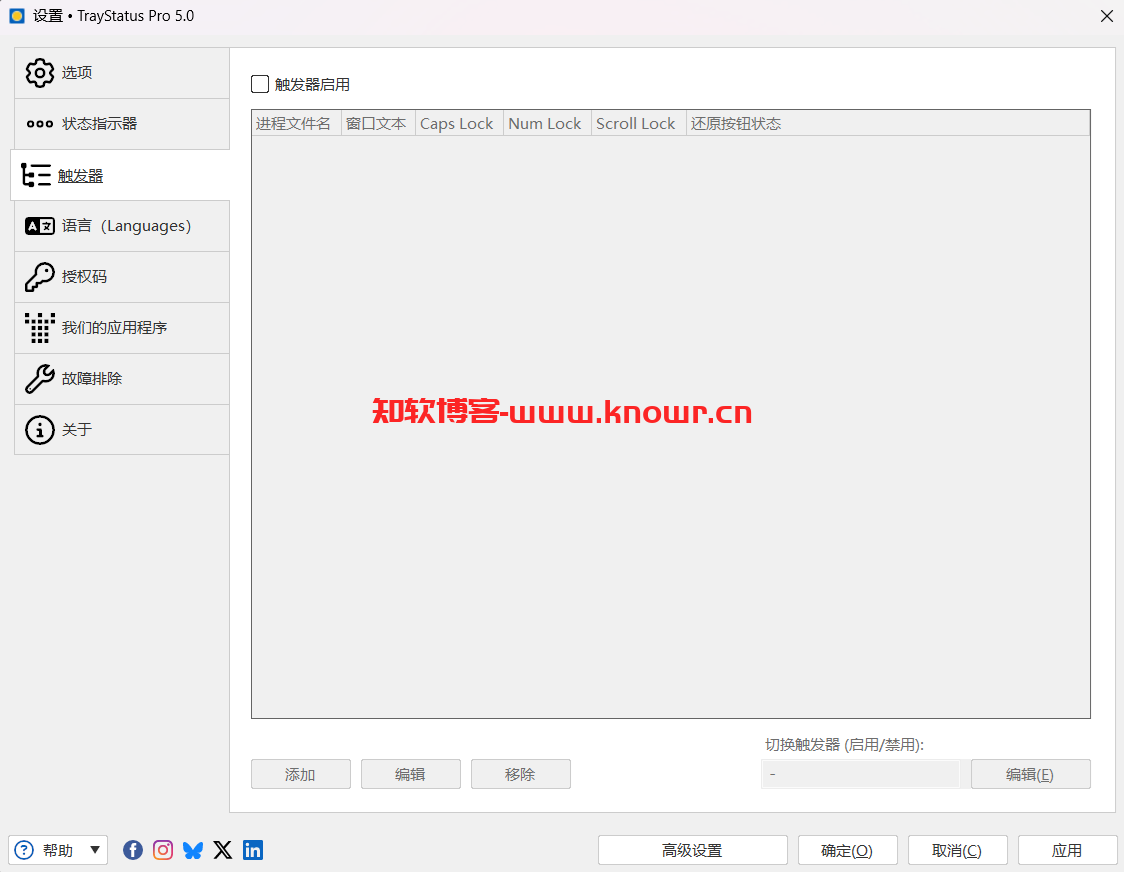Click the 取消(C) button
Image resolution: width=1124 pixels, height=872 pixels.
click(958, 850)
